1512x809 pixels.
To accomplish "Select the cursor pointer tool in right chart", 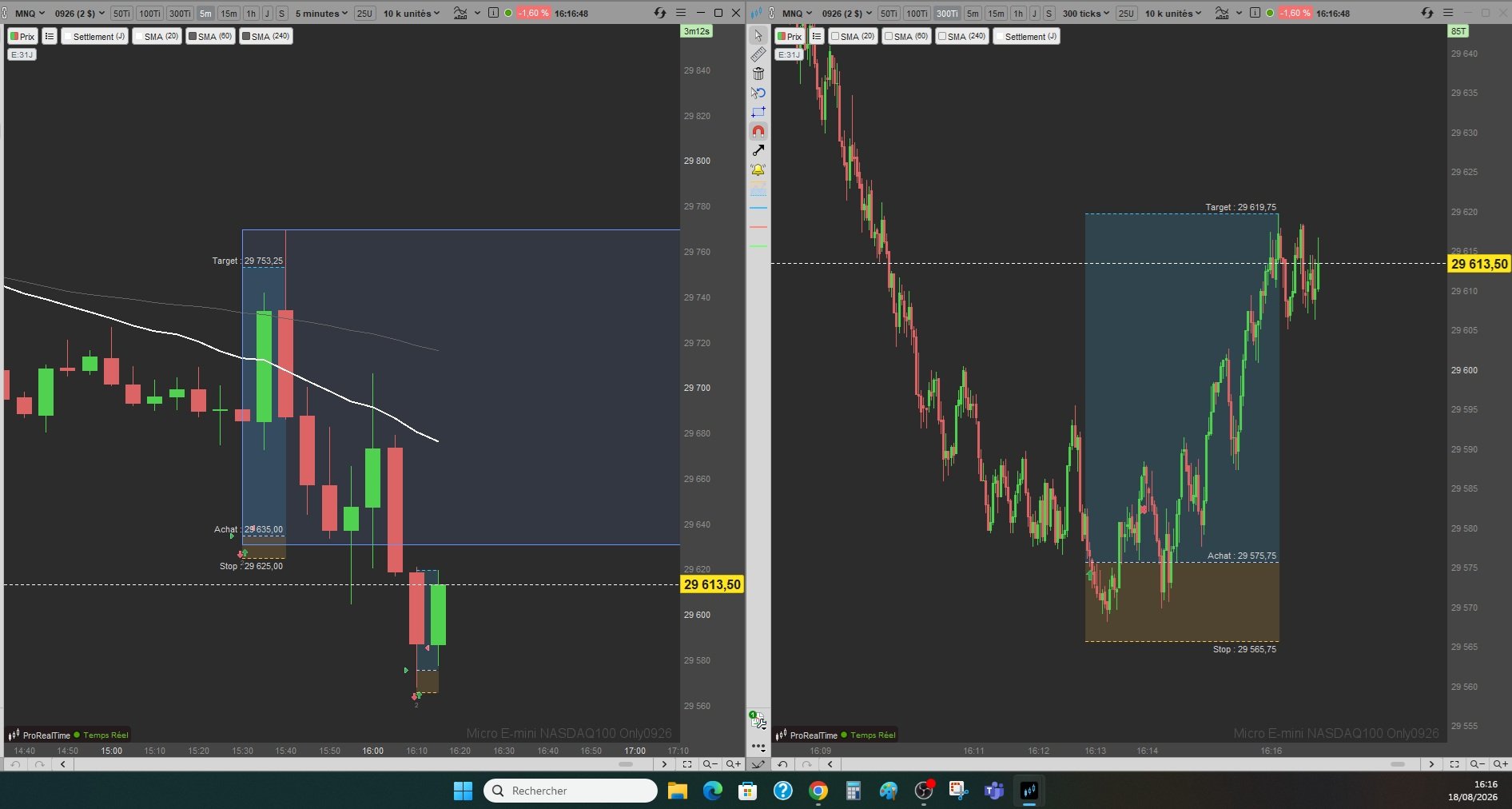I will click(x=758, y=35).
